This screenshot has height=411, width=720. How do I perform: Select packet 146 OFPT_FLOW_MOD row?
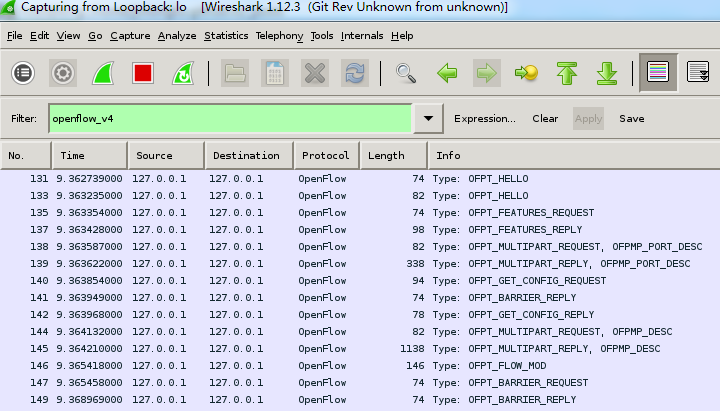tap(360, 366)
